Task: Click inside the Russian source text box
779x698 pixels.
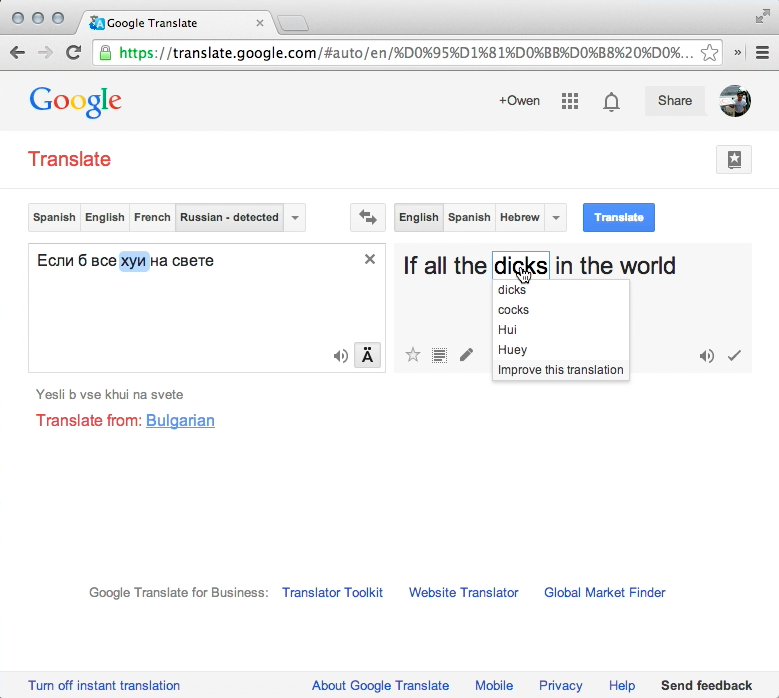Action: coord(207,308)
